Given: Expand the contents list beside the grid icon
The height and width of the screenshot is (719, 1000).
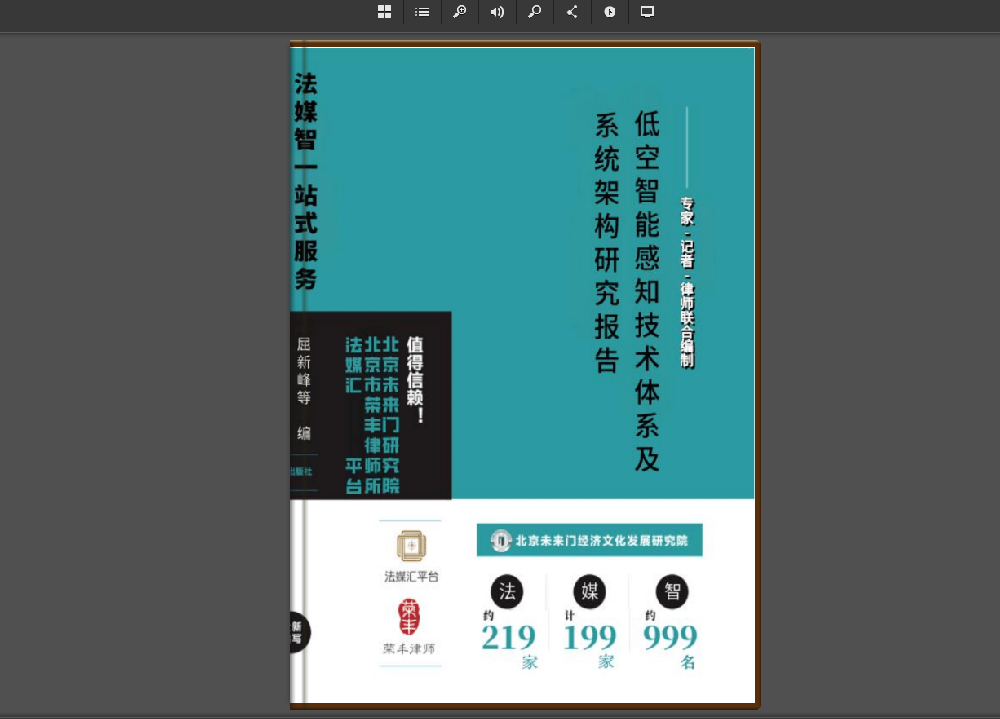Looking at the screenshot, I should (x=421, y=12).
